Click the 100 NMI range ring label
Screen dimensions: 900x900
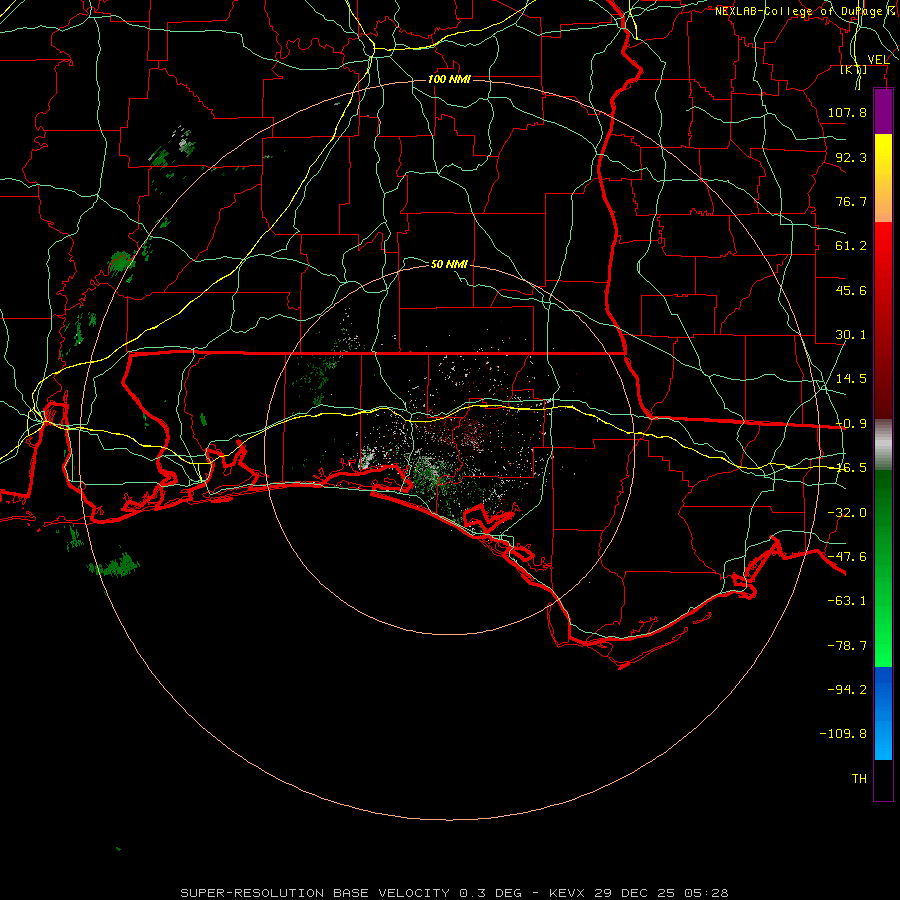449,79
